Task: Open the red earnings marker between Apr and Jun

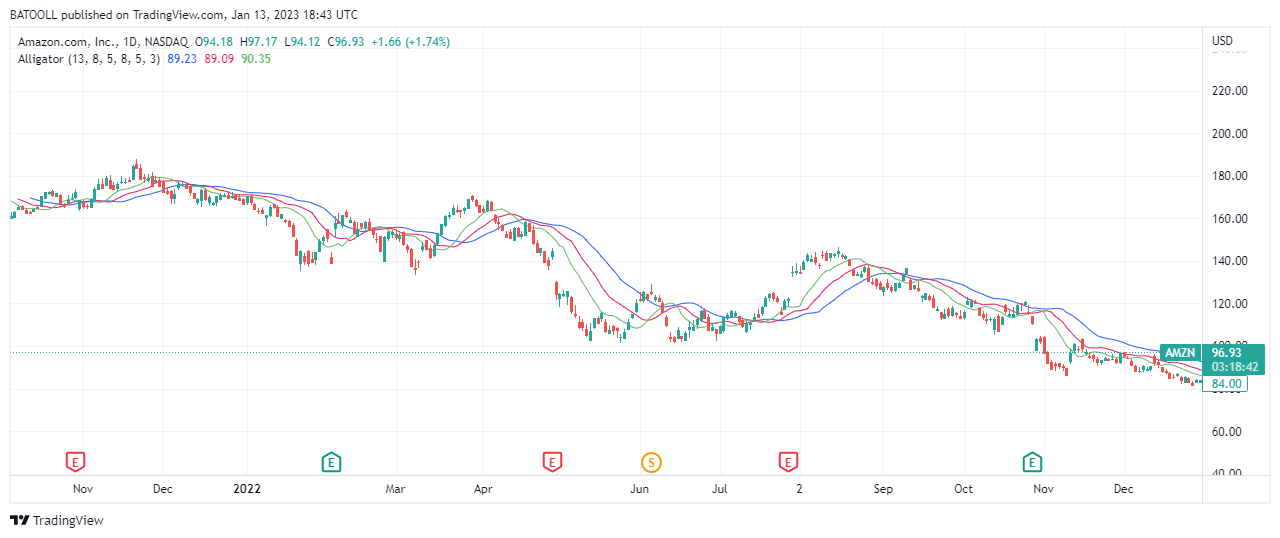Action: pyautogui.click(x=551, y=461)
